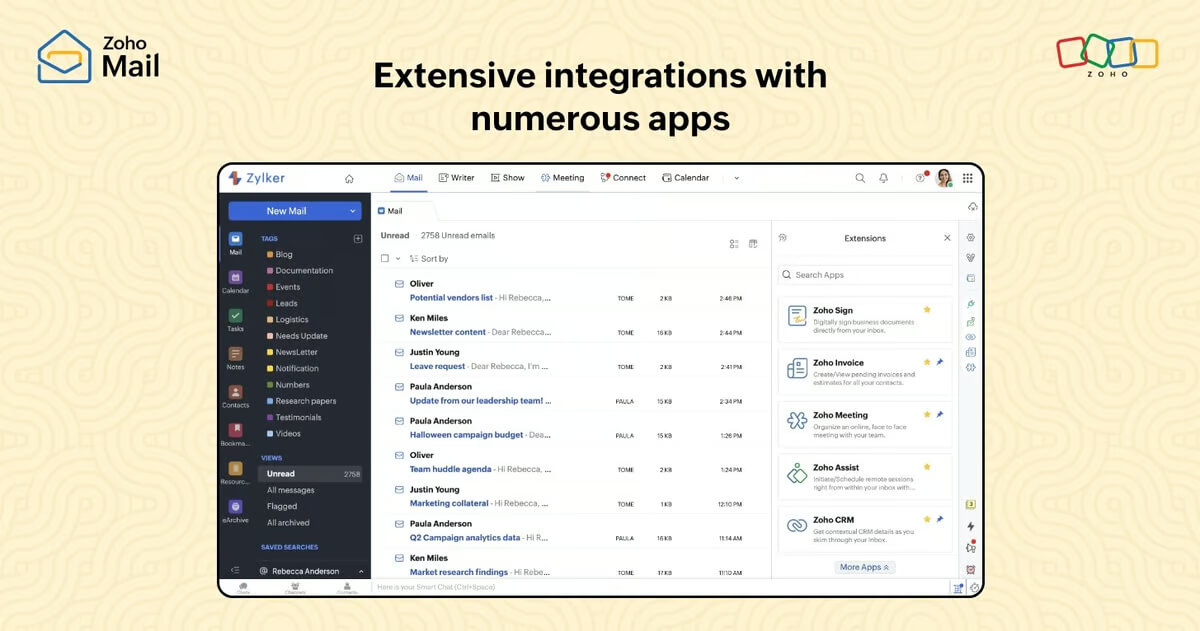Tick the select-all emails checkbox
The image size is (1200, 631).
[x=385, y=258]
